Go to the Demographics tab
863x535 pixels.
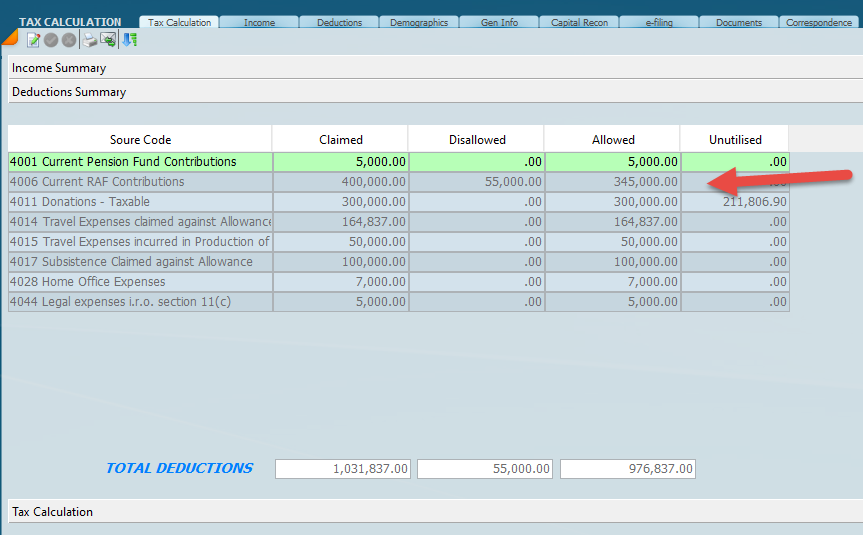419,23
